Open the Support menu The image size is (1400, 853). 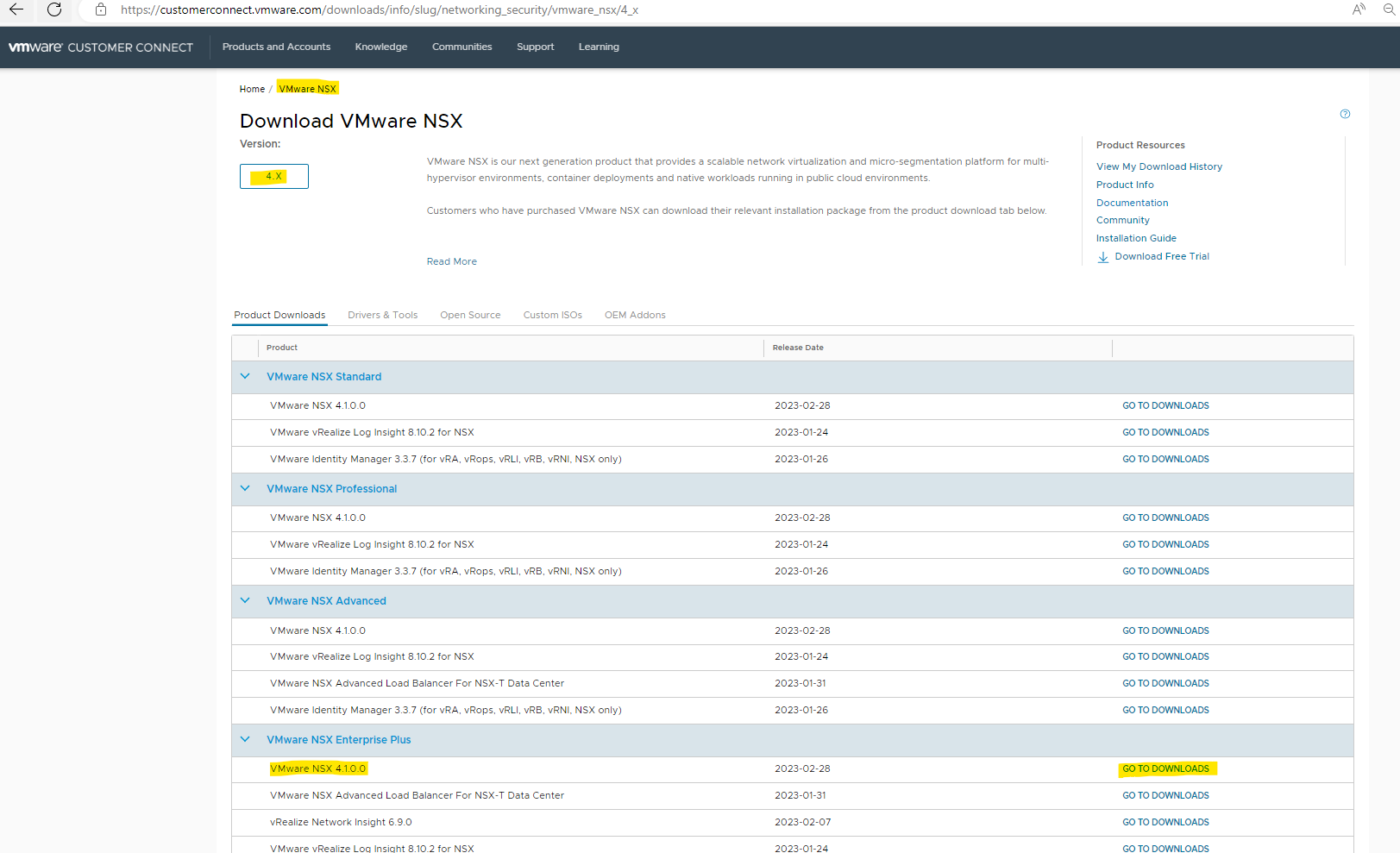pyautogui.click(x=536, y=47)
